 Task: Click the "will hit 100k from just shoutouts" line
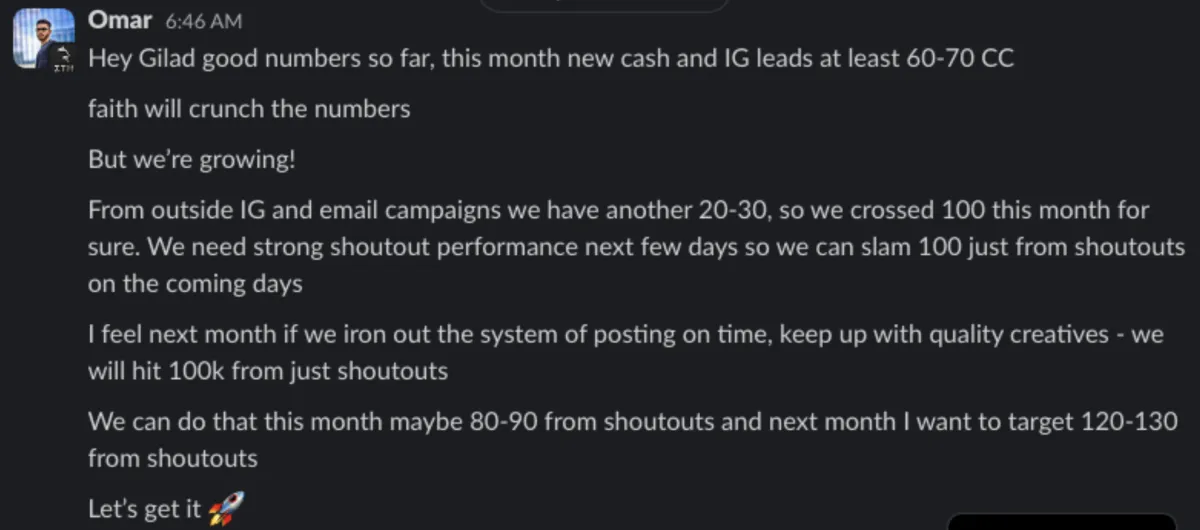pos(267,372)
